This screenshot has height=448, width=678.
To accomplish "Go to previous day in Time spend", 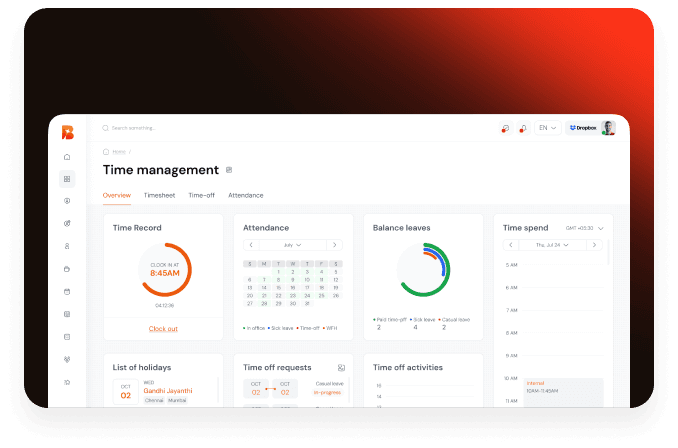I will [511, 245].
